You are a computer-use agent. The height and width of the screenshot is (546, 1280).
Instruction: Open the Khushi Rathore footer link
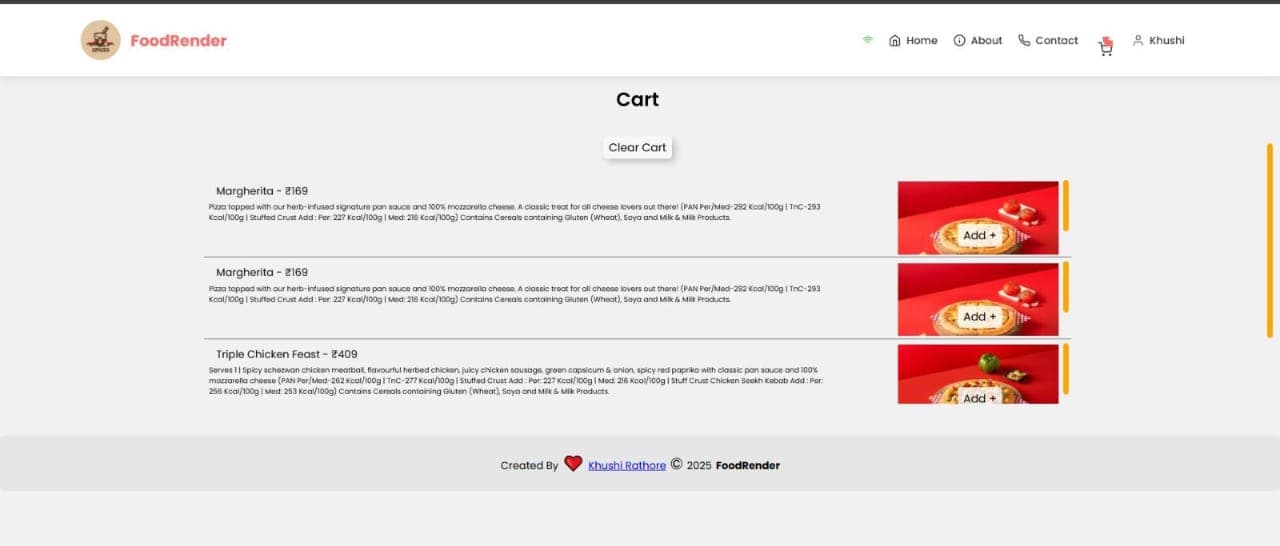click(627, 465)
